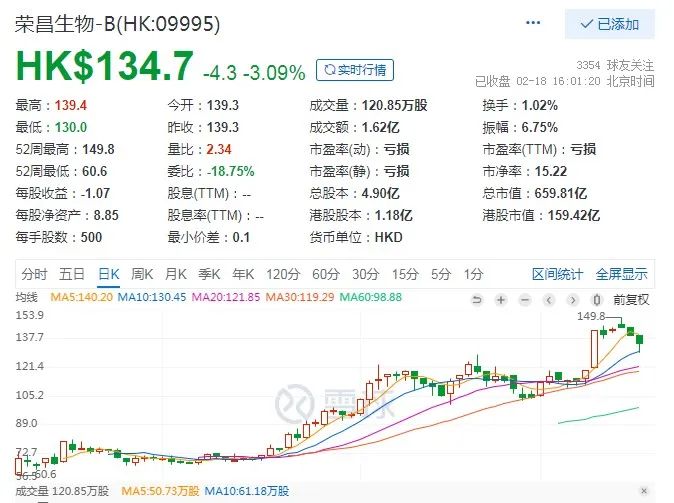Click the 已添加 watchlist button
Screen dimensions: 674x503
(x=610, y=25)
